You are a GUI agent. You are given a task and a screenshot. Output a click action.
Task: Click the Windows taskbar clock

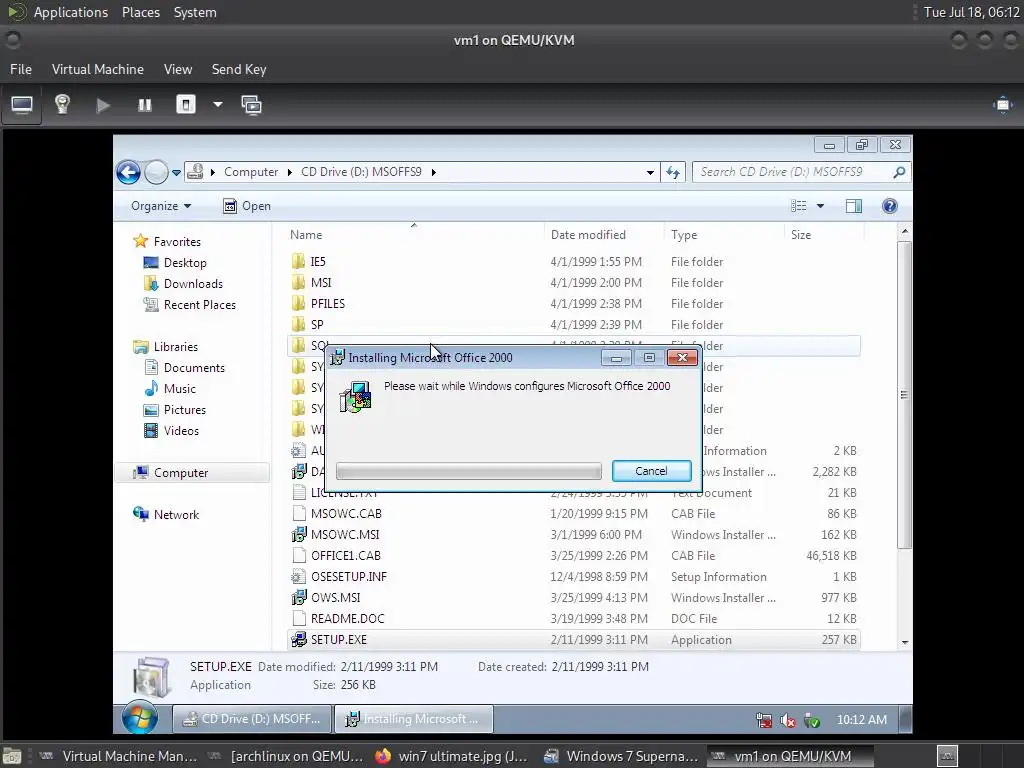861,720
